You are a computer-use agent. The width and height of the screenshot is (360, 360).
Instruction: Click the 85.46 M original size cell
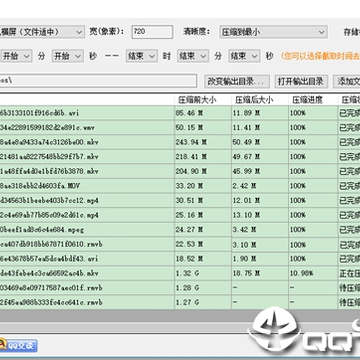203,113
